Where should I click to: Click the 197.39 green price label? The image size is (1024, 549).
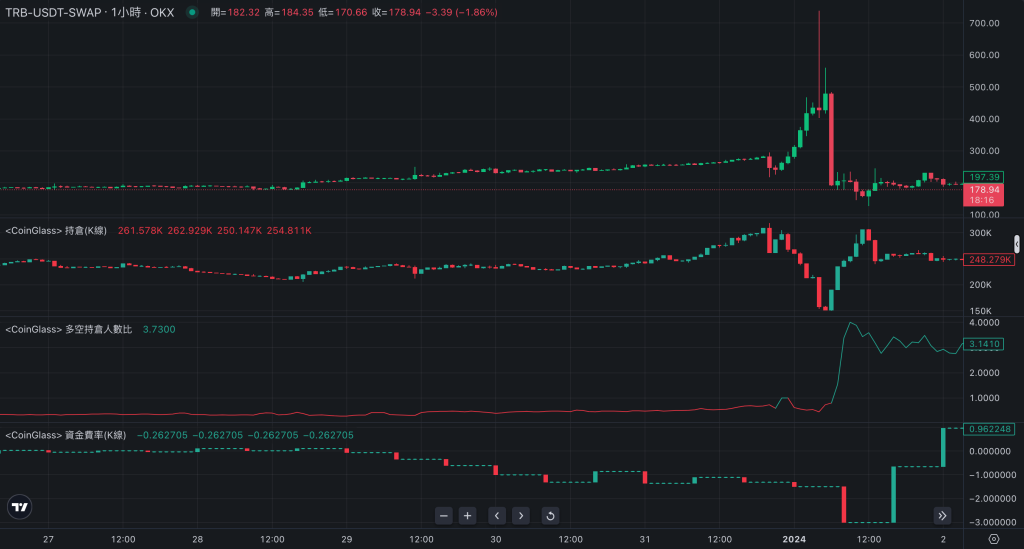point(983,177)
